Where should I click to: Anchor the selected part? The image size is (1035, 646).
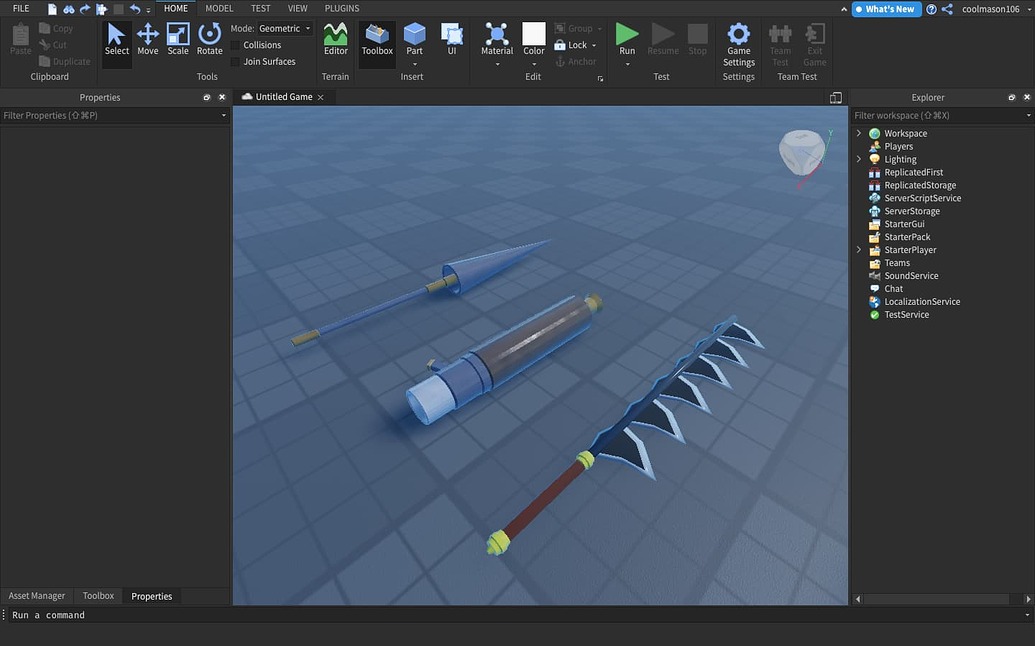point(577,61)
